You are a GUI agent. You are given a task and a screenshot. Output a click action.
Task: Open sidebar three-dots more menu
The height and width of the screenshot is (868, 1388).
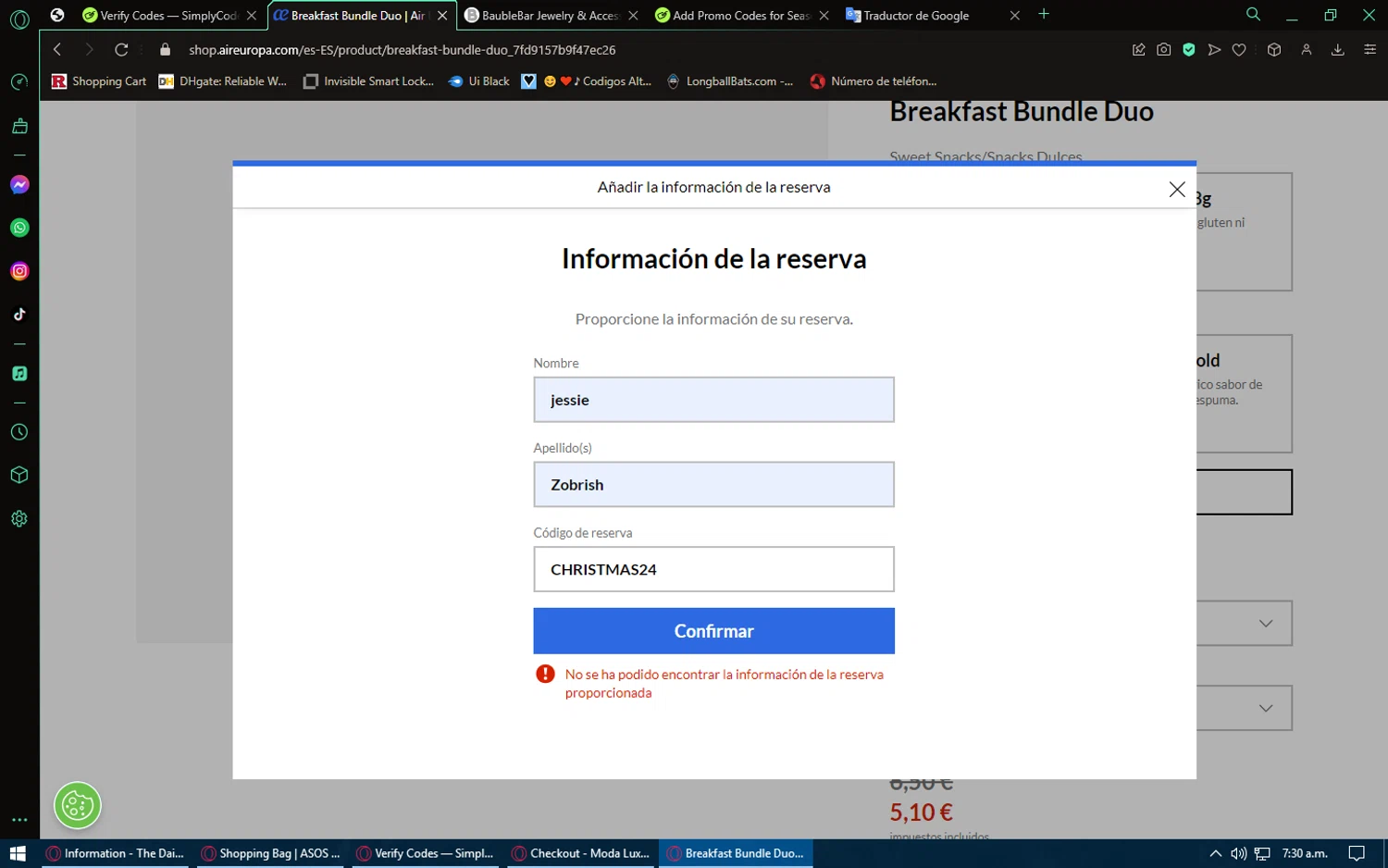pos(19,820)
